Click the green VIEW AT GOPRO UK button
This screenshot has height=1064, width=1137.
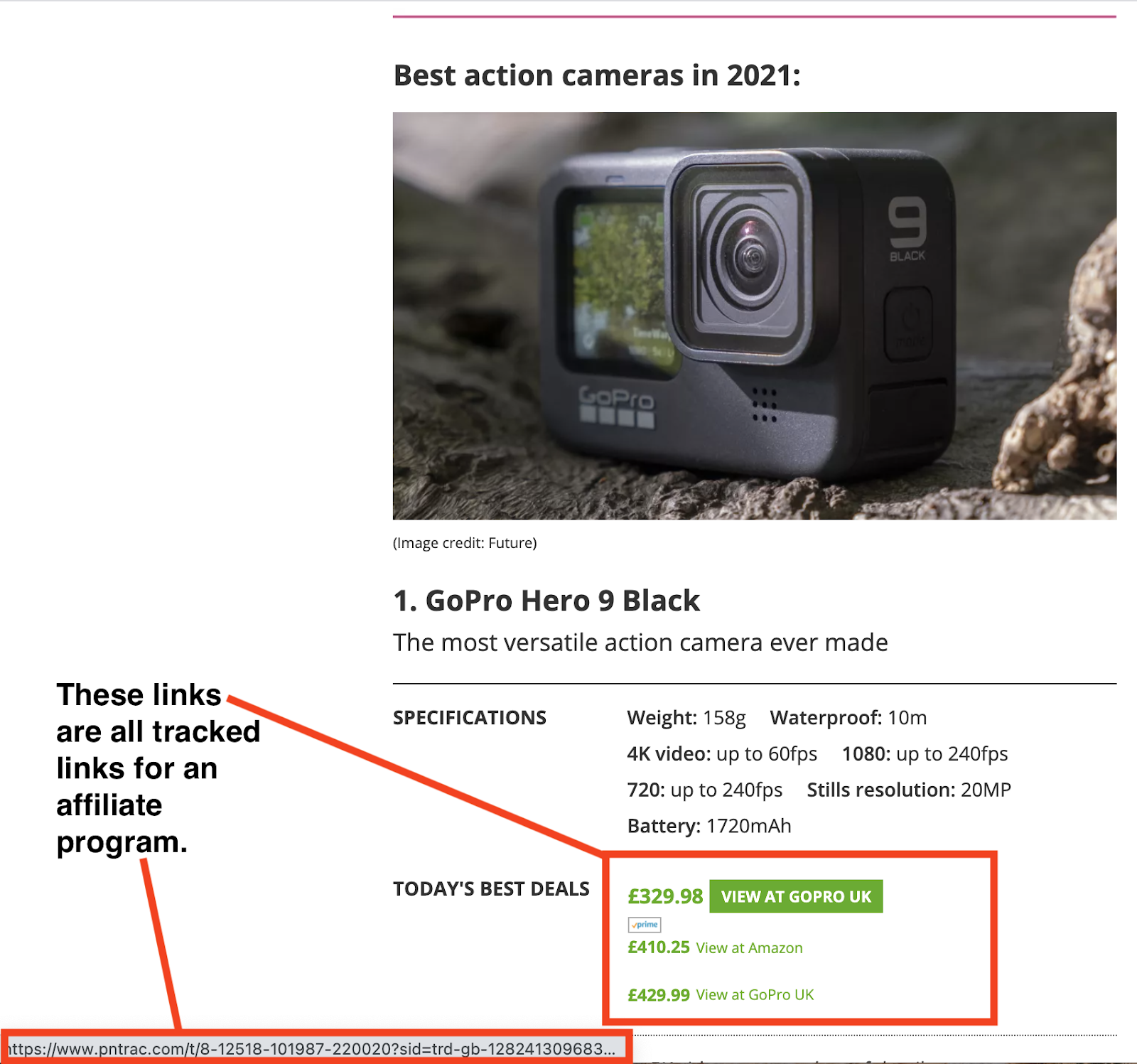click(x=796, y=896)
